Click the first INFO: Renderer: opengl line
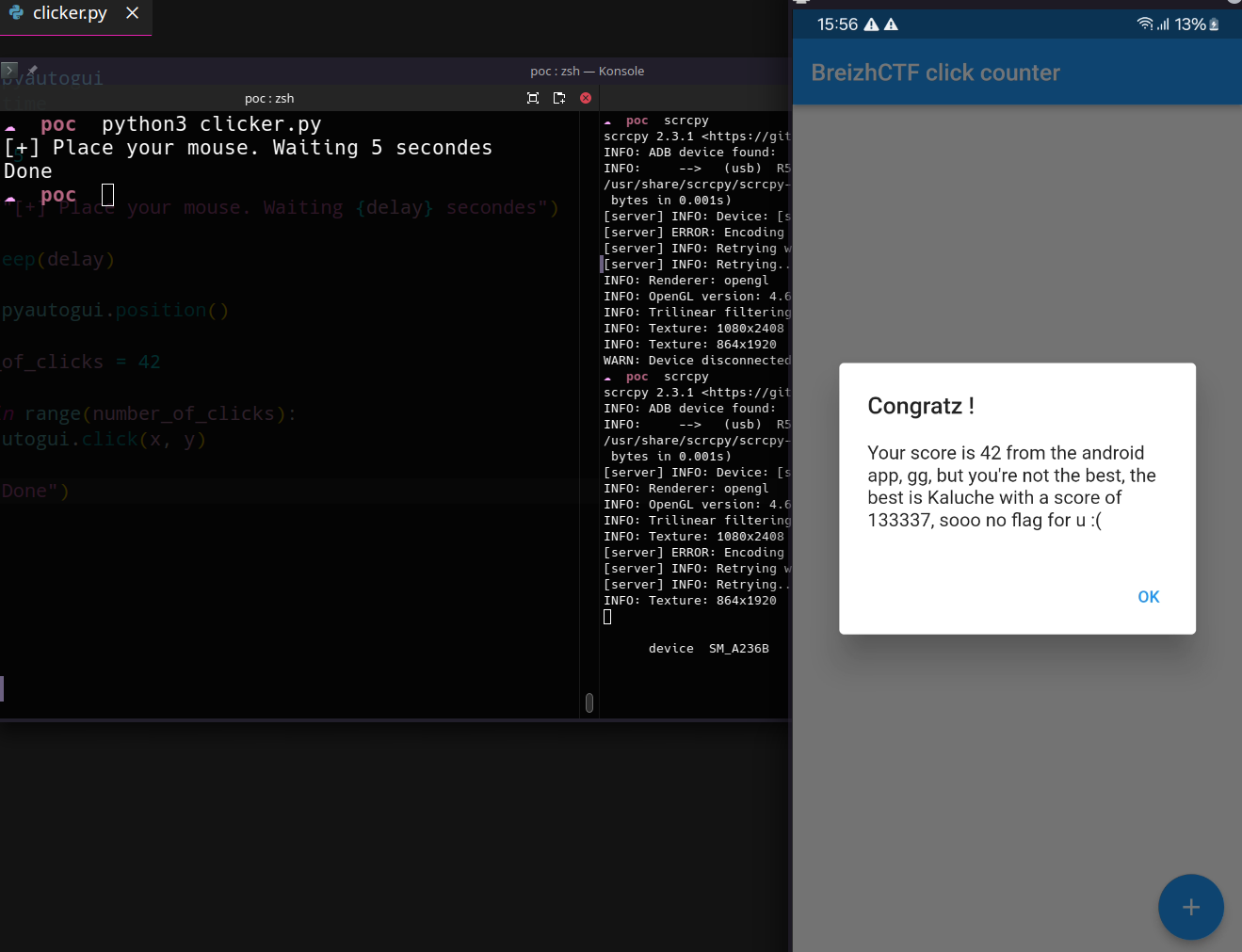1242x952 pixels. (686, 281)
